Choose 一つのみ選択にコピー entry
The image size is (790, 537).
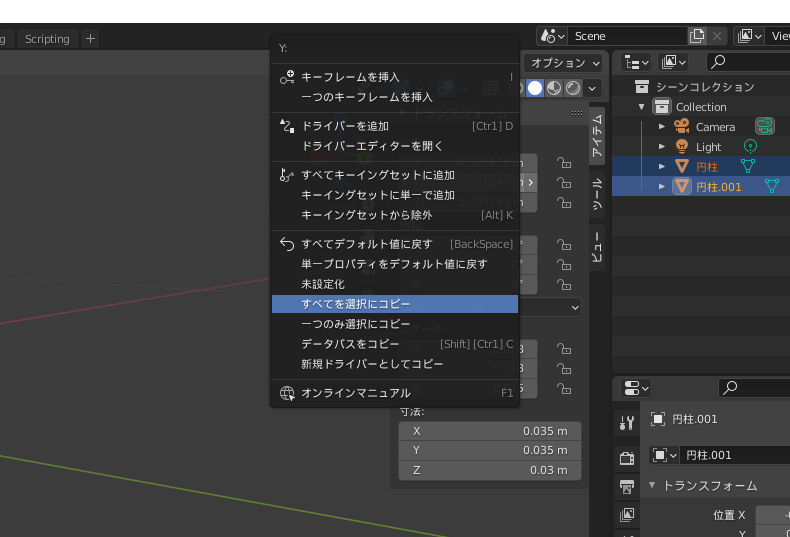pyautogui.click(x=394, y=324)
